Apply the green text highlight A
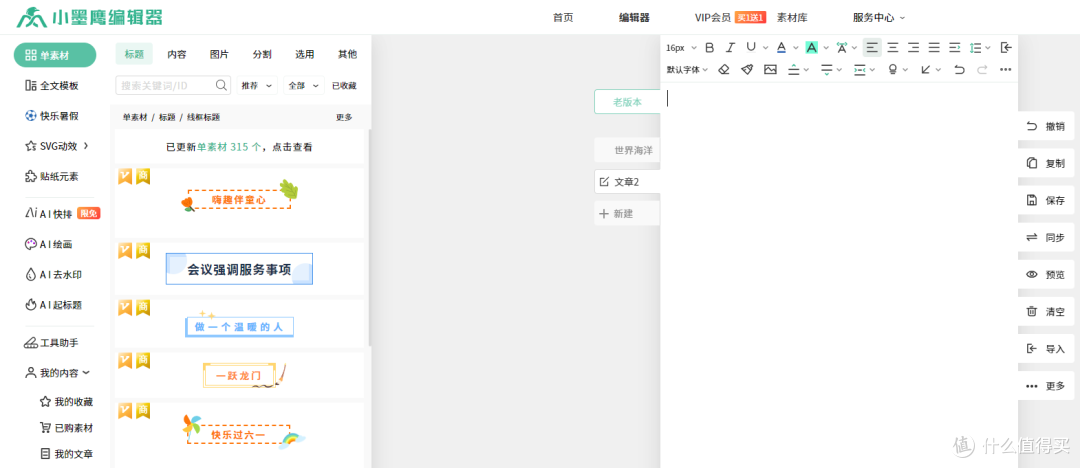Image resolution: width=1080 pixels, height=468 pixels. coord(811,48)
